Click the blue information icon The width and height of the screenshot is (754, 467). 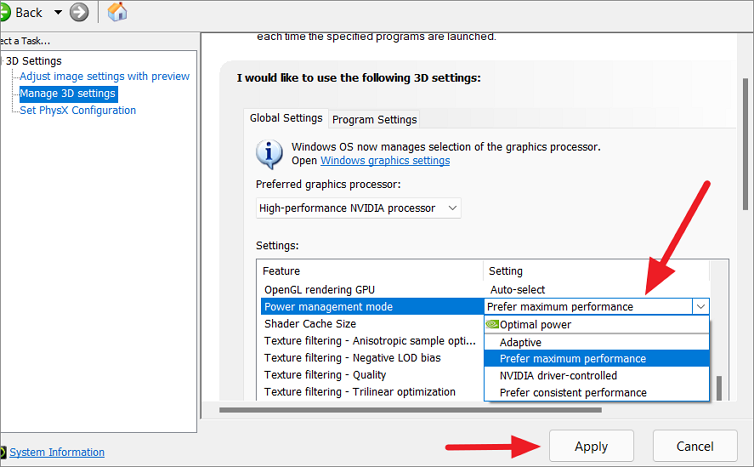269,154
